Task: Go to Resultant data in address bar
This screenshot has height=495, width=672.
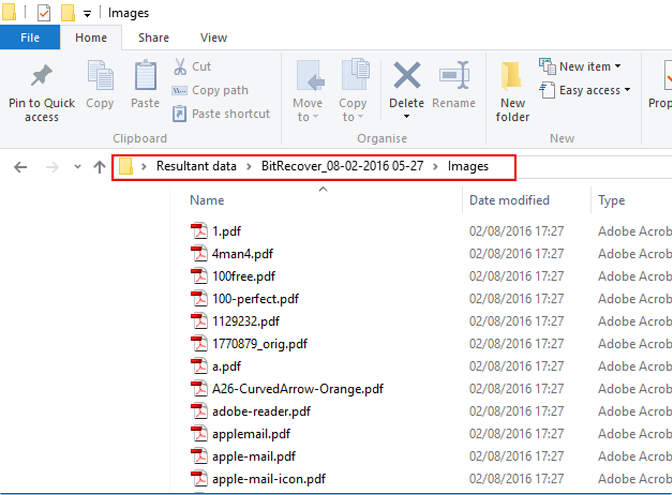Action: tap(196, 166)
